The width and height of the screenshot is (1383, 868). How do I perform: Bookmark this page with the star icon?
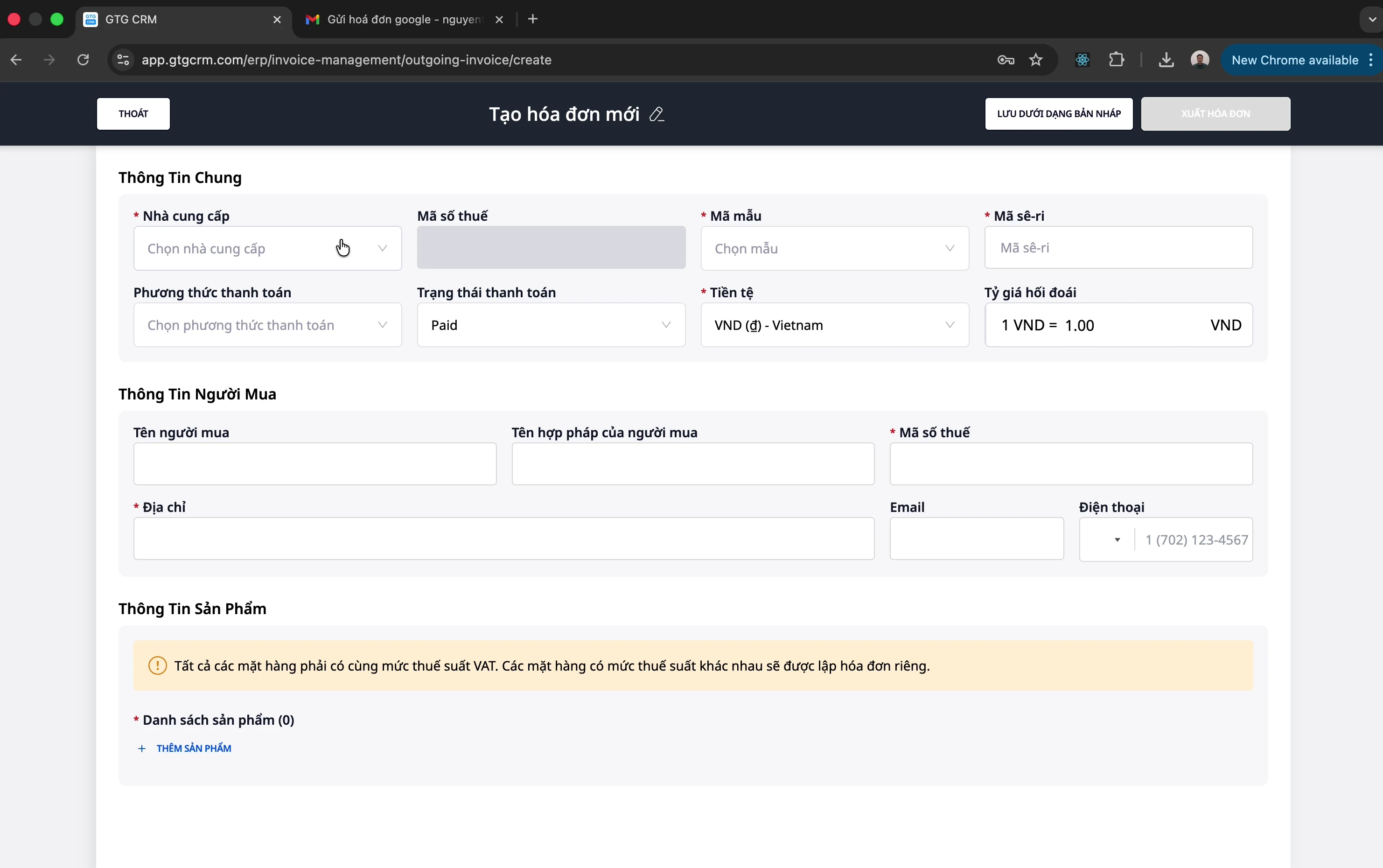pos(1036,60)
